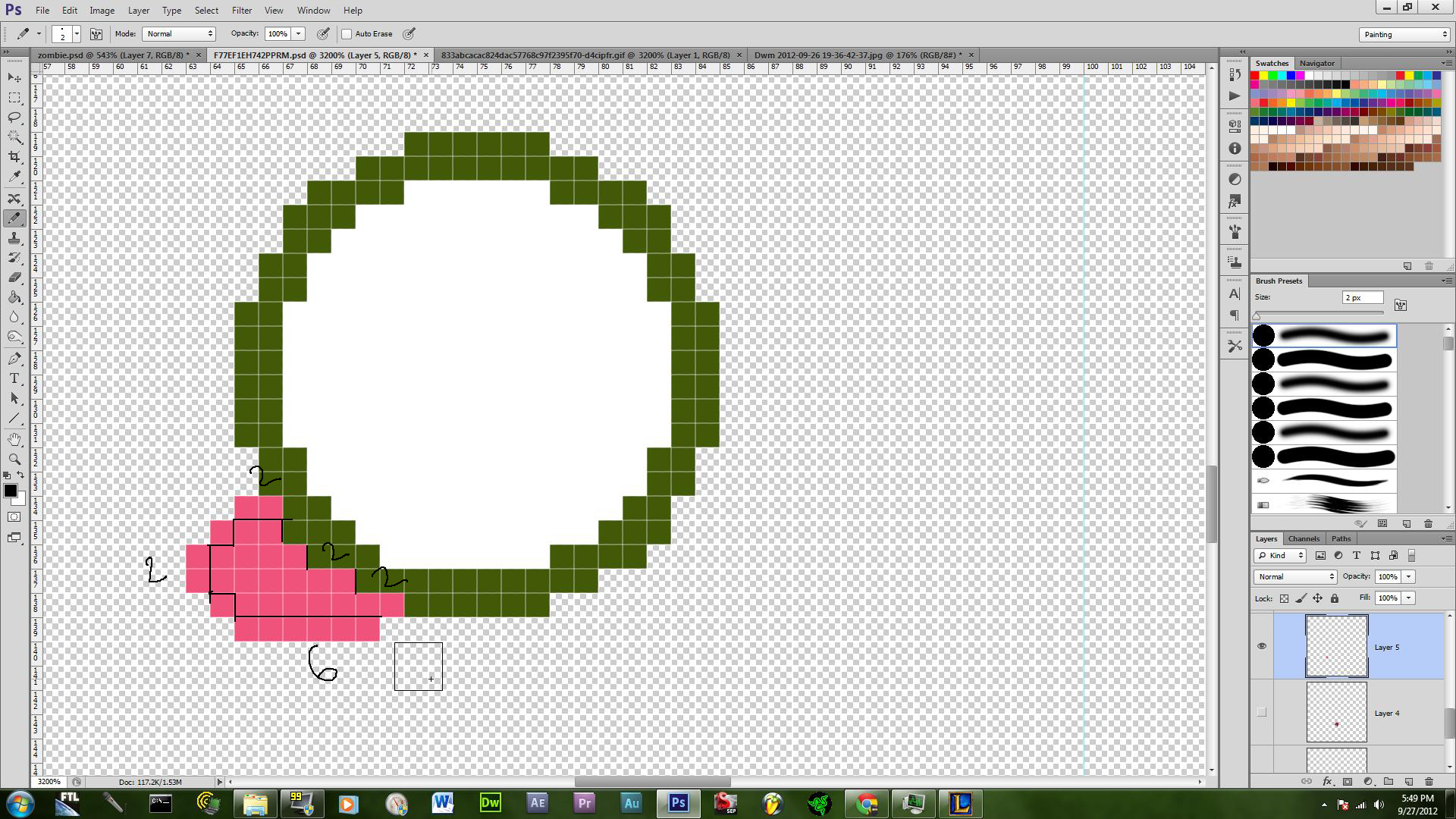Image resolution: width=1456 pixels, height=819 pixels.
Task: Open the Layers panel Opacity arrow
Action: [x=1409, y=577]
